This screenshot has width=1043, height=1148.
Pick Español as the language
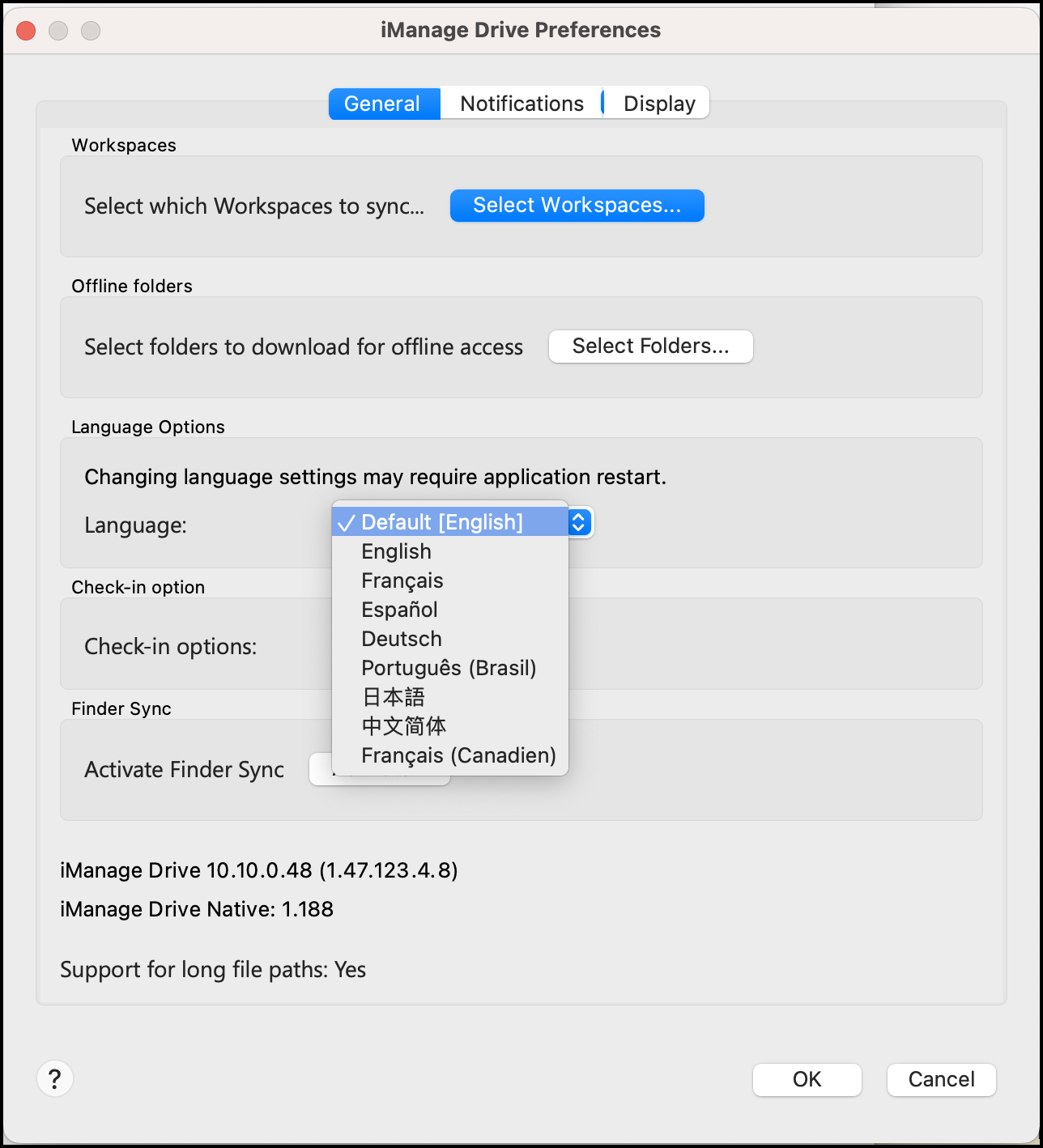399,610
